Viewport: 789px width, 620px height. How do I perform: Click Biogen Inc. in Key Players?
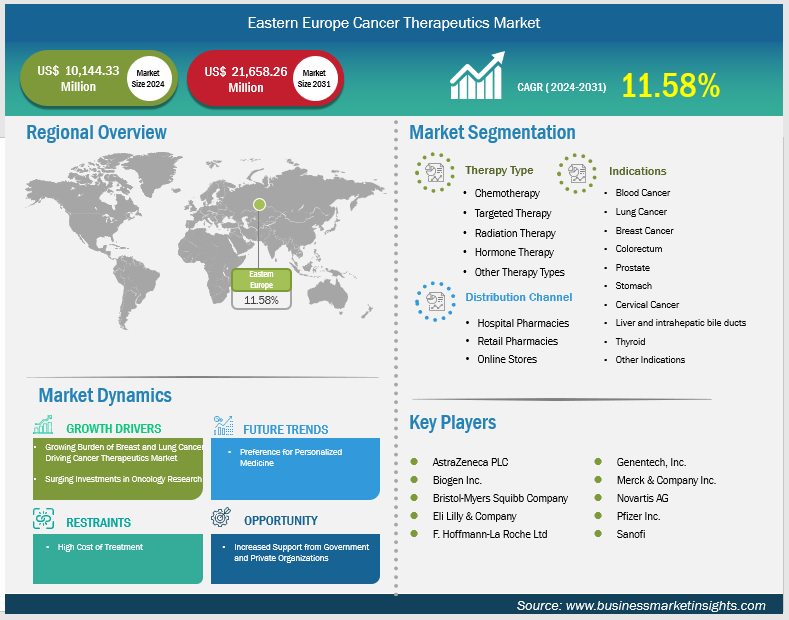457,480
